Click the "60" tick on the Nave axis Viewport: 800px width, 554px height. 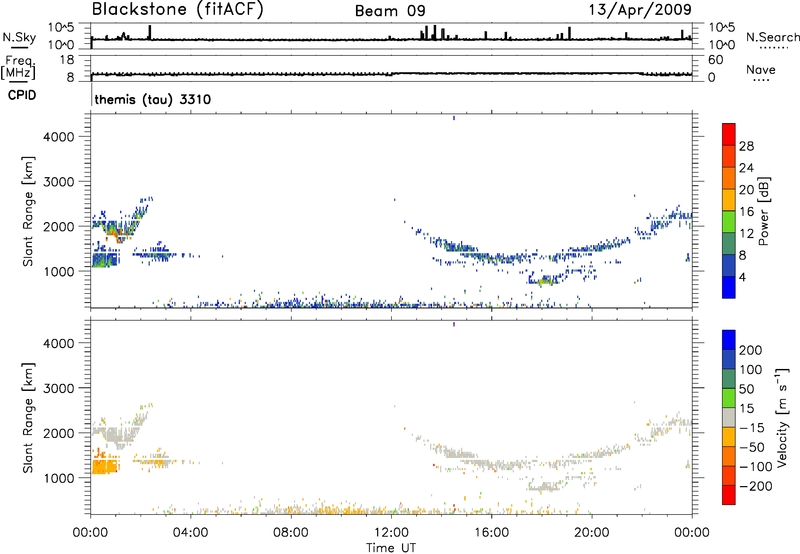tap(715, 60)
